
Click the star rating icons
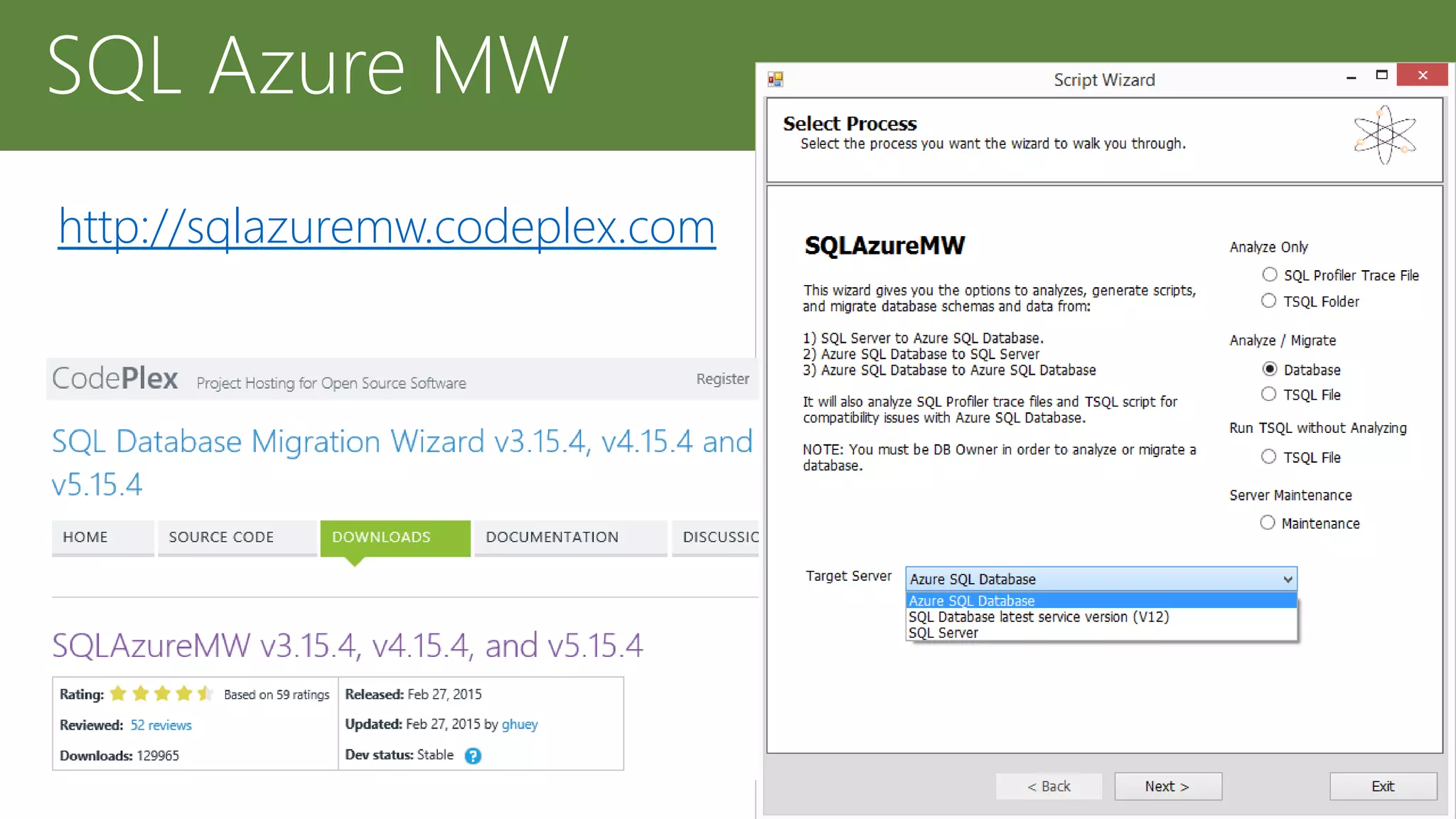pos(161,693)
